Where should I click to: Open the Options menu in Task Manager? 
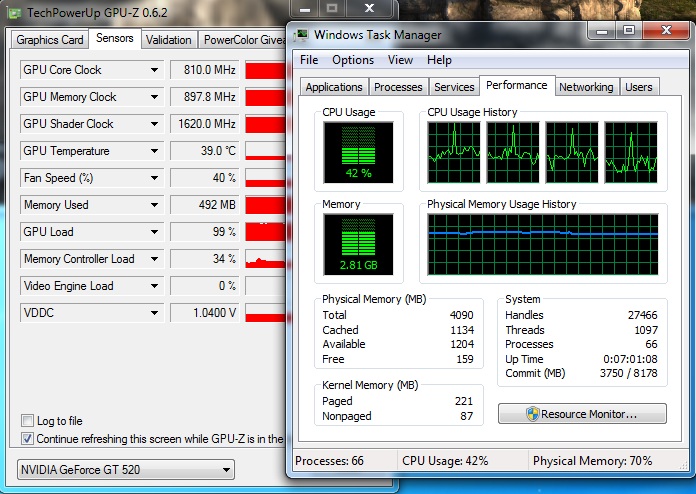point(353,60)
